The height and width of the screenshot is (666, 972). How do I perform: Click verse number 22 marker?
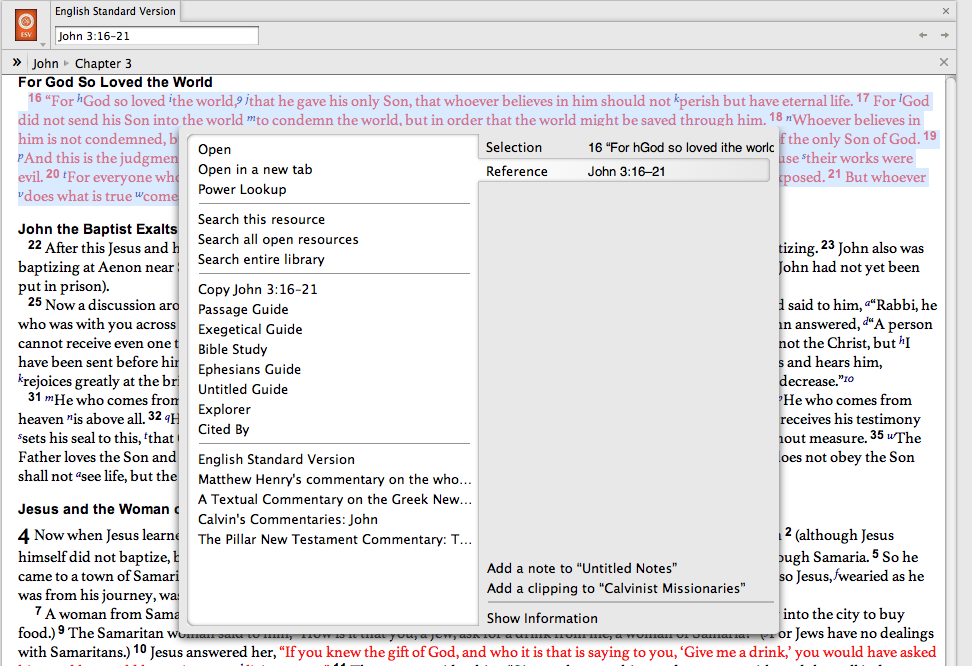pyautogui.click(x=35, y=245)
